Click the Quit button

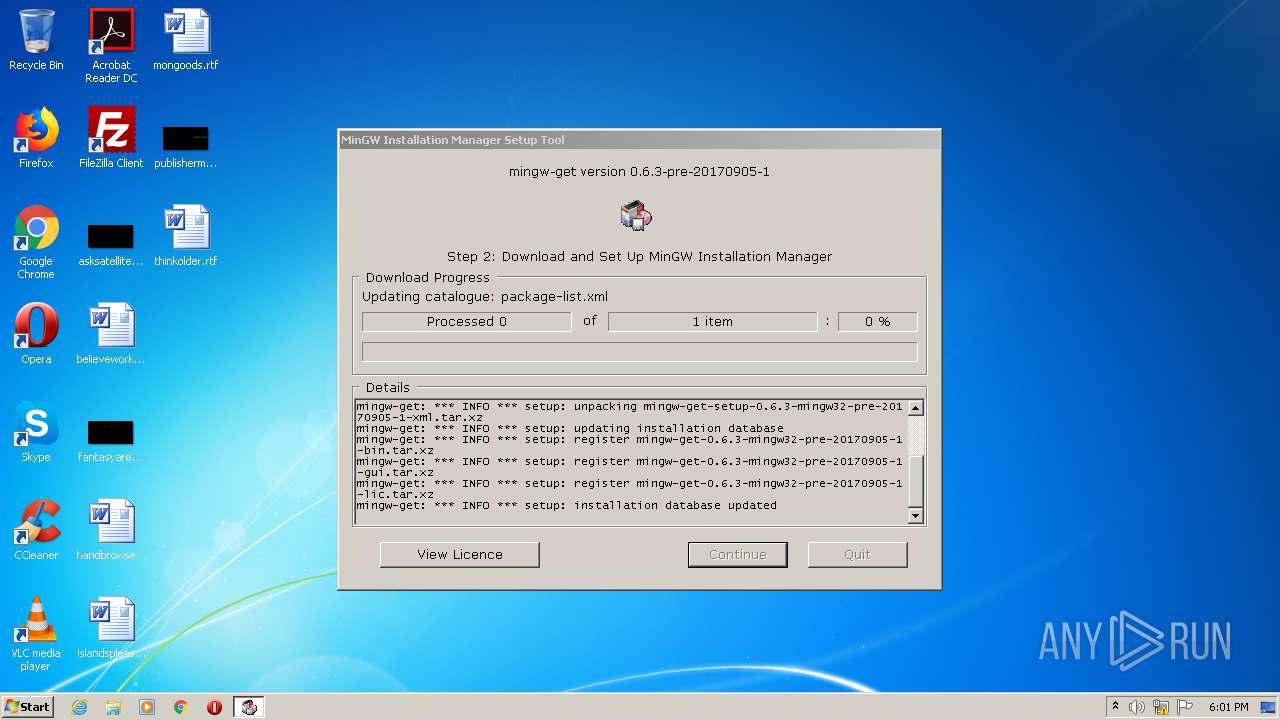[857, 554]
